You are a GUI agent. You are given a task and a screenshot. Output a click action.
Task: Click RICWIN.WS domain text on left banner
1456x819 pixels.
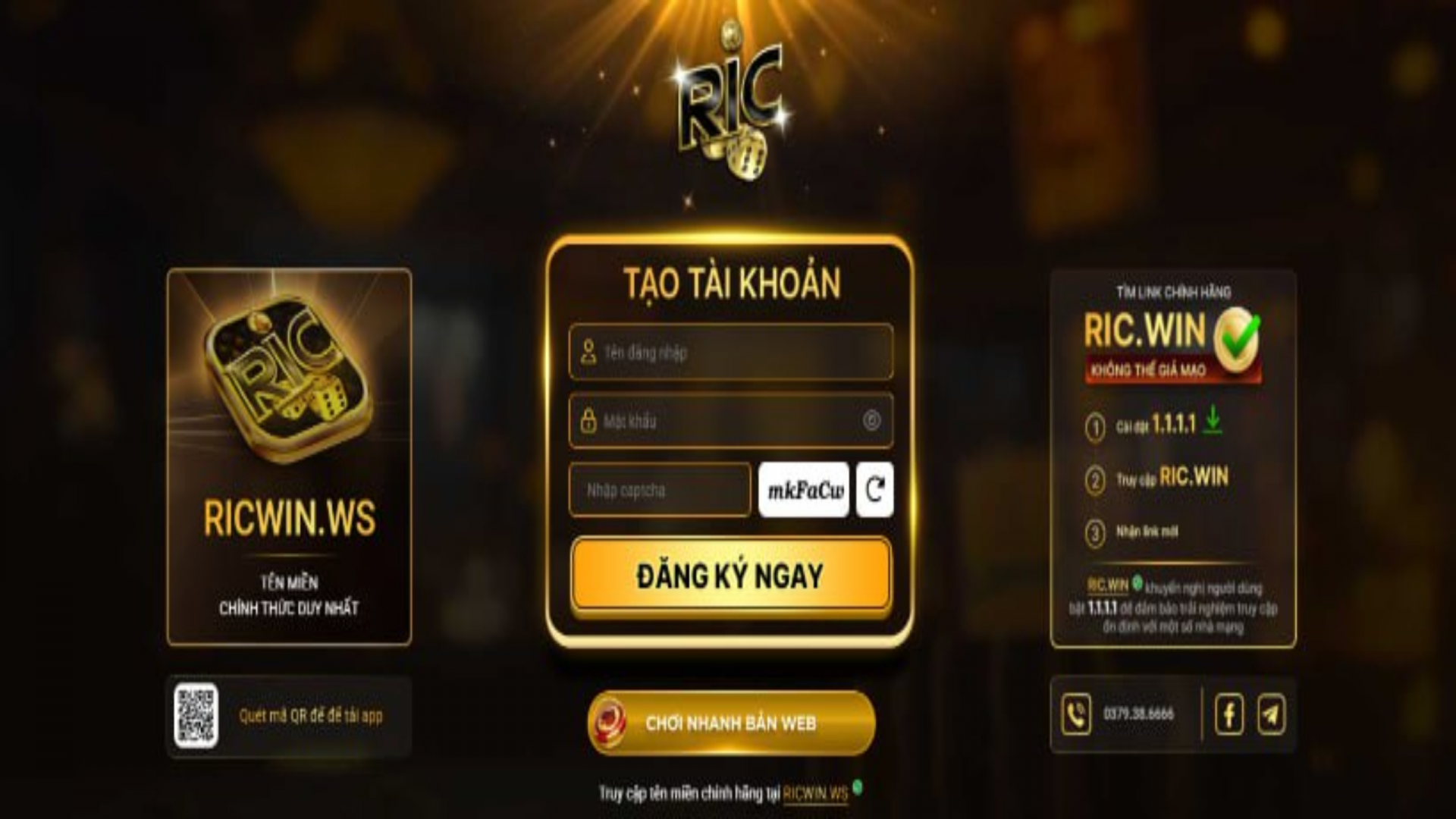click(x=289, y=518)
